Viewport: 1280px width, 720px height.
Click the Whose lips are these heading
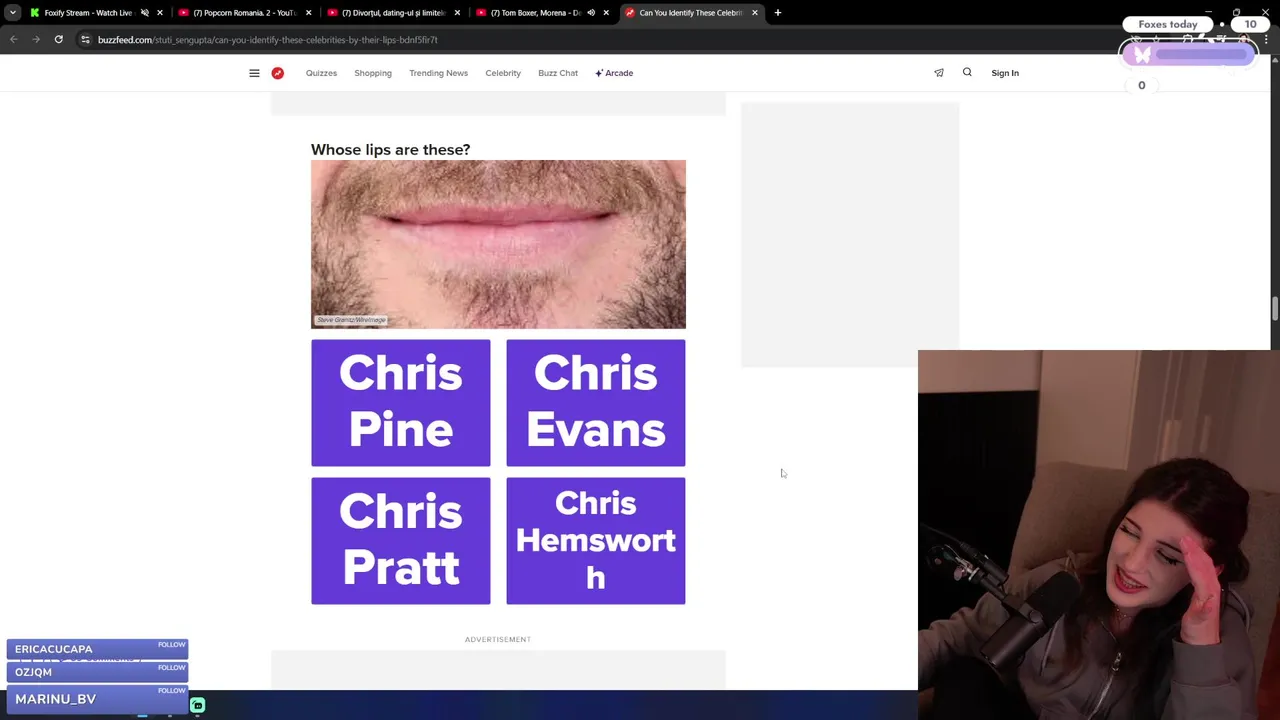390,149
